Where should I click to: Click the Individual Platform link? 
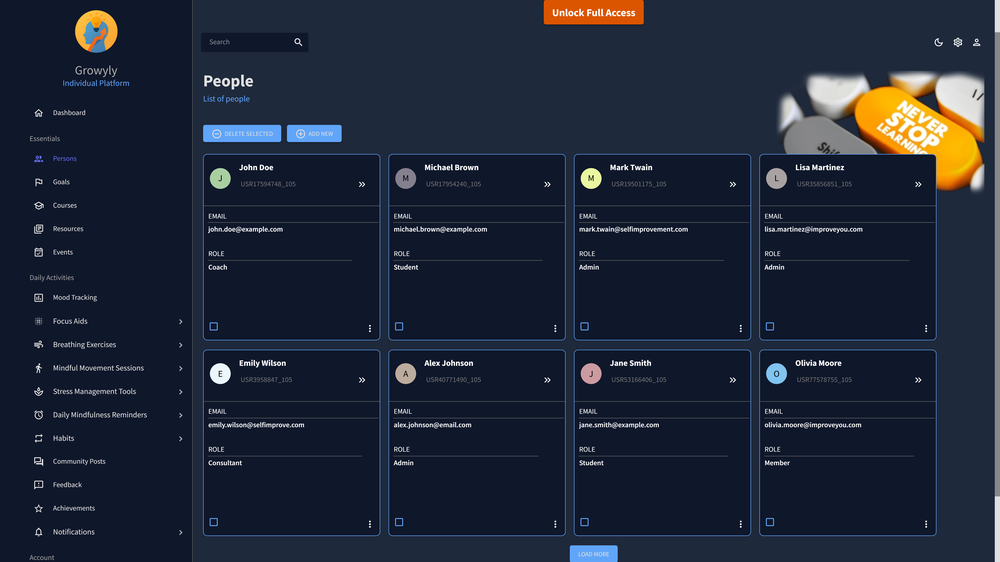click(96, 83)
